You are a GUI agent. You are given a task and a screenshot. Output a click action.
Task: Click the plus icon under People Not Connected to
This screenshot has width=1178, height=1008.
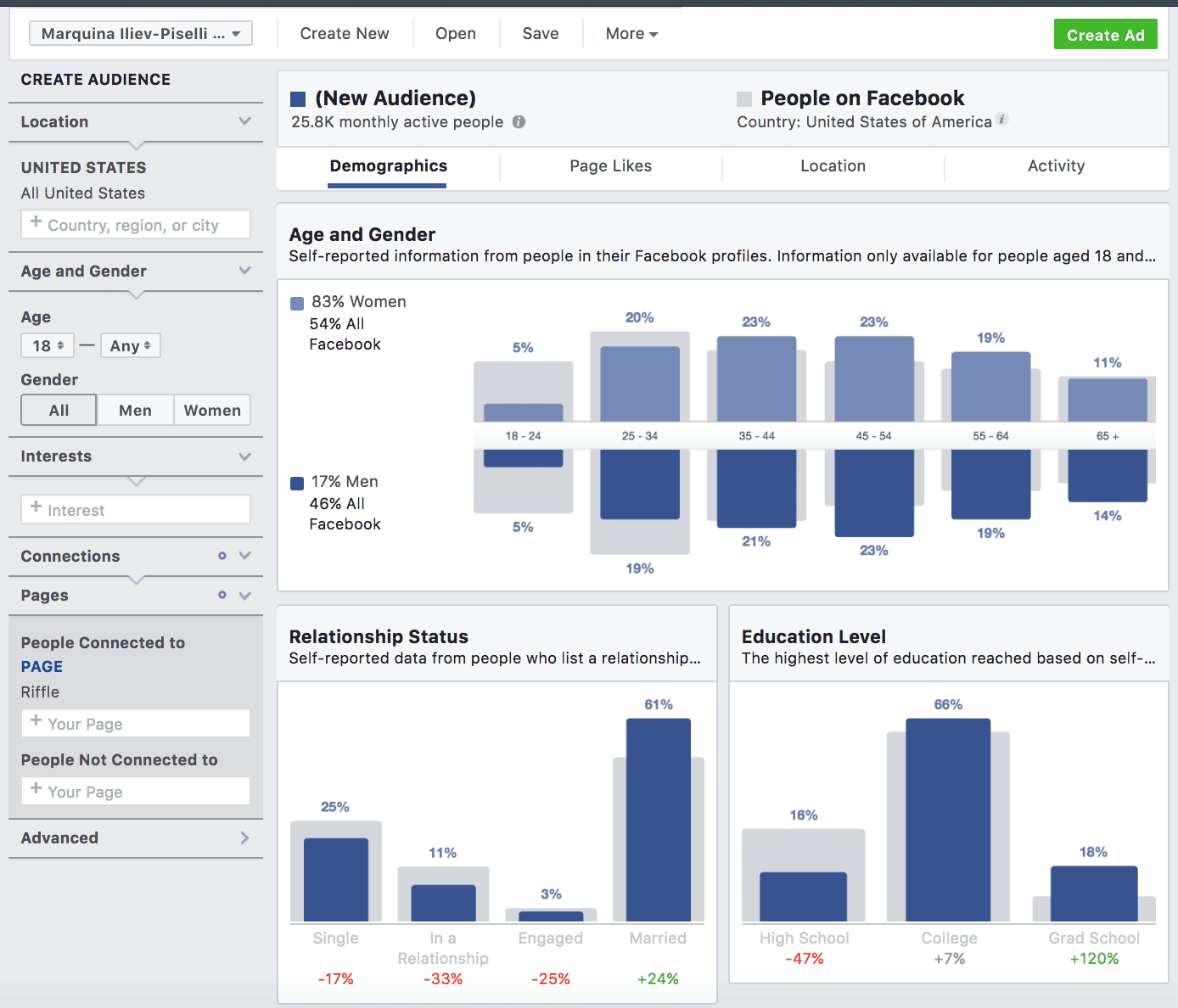[36, 788]
